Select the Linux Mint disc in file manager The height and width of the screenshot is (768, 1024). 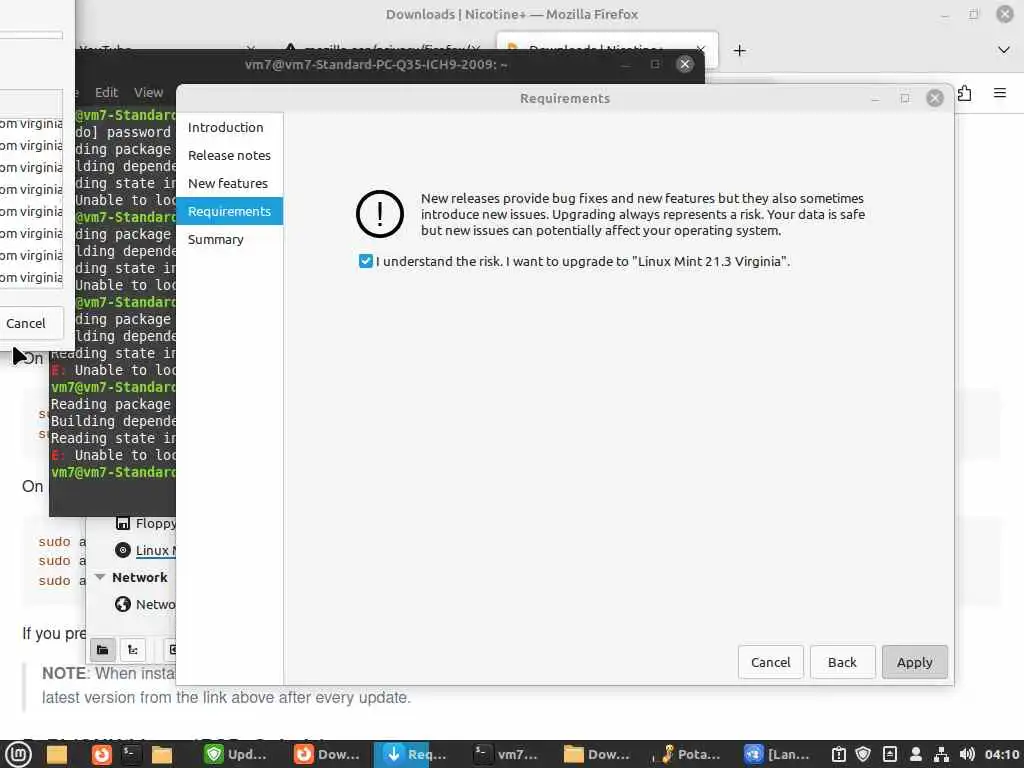(145, 550)
